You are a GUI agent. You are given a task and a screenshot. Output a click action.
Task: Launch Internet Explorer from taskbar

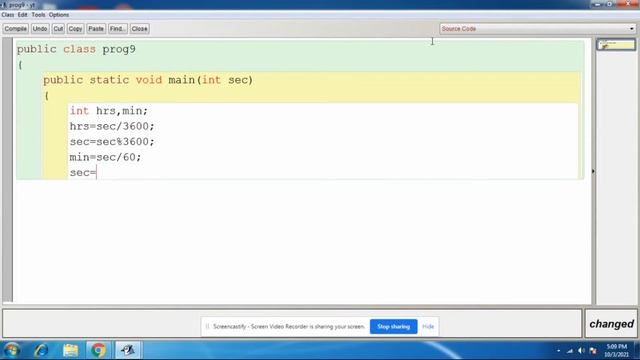pyautogui.click(x=41, y=350)
